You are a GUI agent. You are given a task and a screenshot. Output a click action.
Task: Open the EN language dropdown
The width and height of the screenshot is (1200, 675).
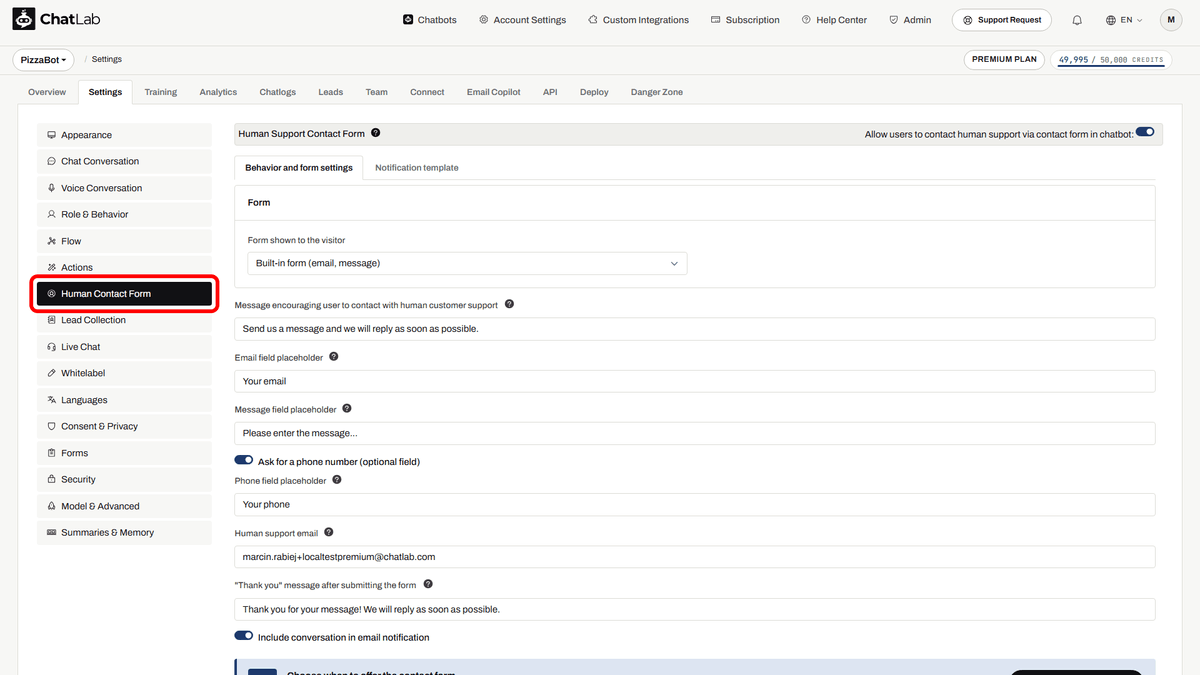[x=1124, y=20]
